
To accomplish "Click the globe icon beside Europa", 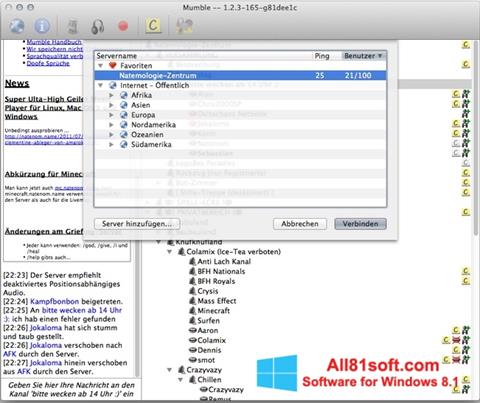I will [124, 115].
